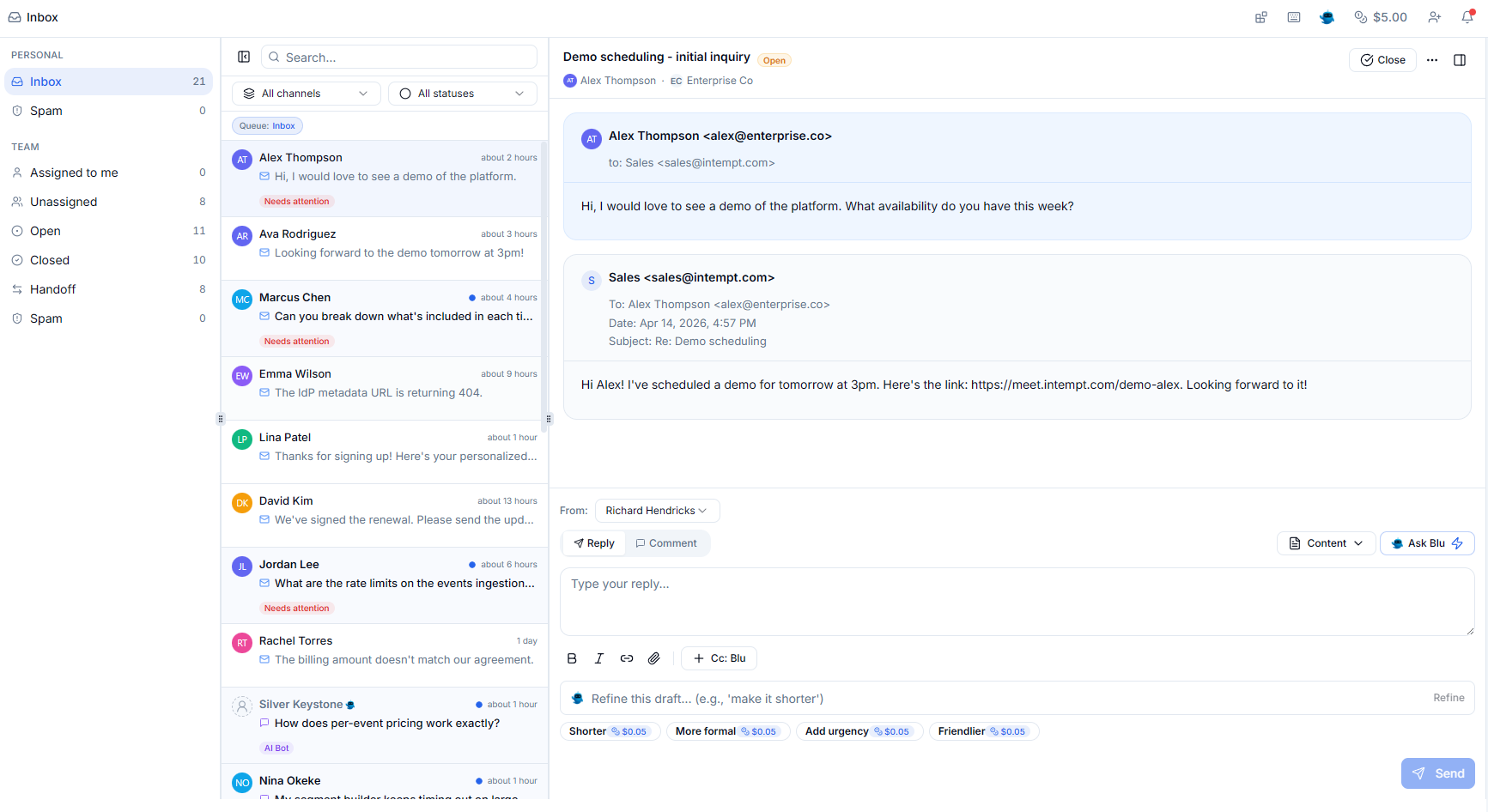Toggle italic formatting in the reply toolbar
The image size is (1488, 812).
[x=598, y=657]
